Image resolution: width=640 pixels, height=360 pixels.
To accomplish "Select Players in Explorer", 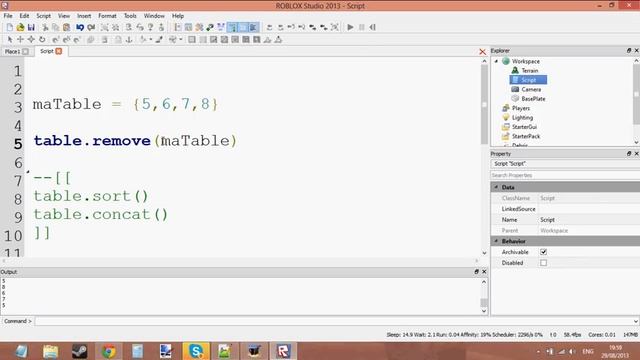I will (521, 108).
